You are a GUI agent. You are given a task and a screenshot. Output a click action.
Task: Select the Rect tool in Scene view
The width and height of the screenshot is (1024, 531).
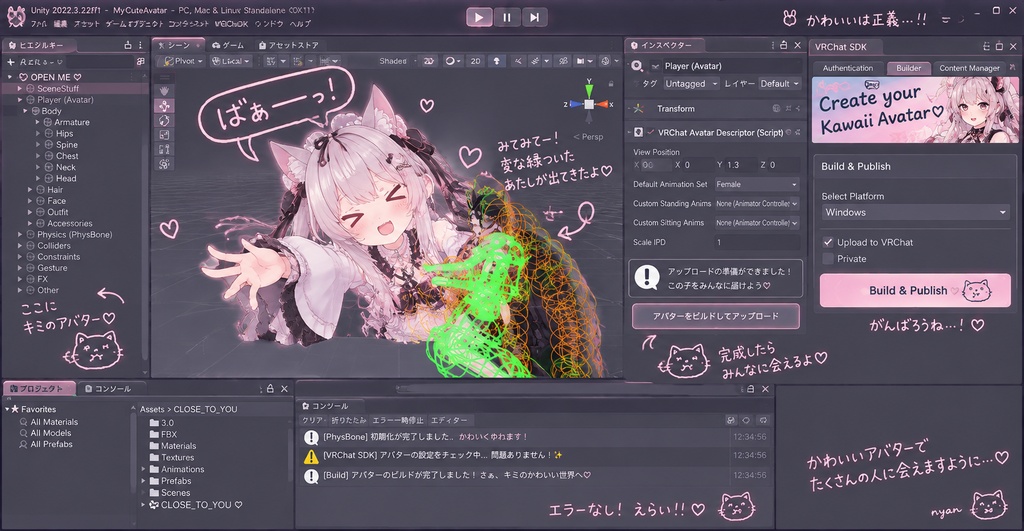164,149
